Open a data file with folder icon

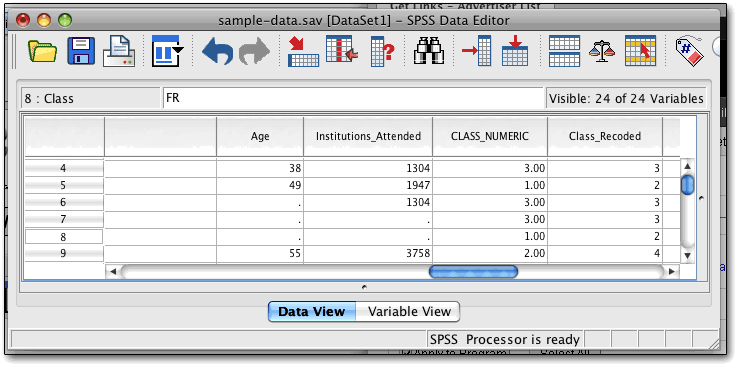click(42, 51)
